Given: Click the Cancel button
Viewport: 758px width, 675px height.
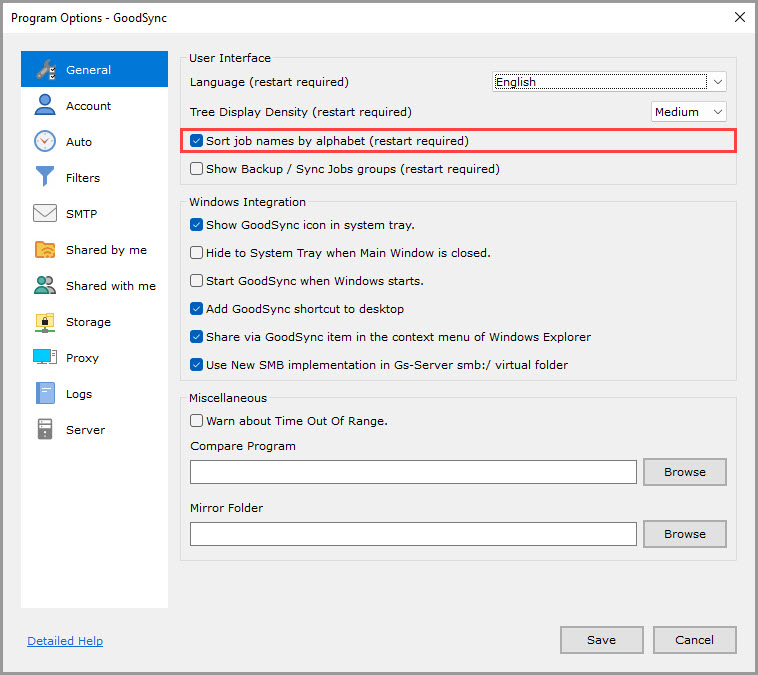Looking at the screenshot, I should (694, 640).
